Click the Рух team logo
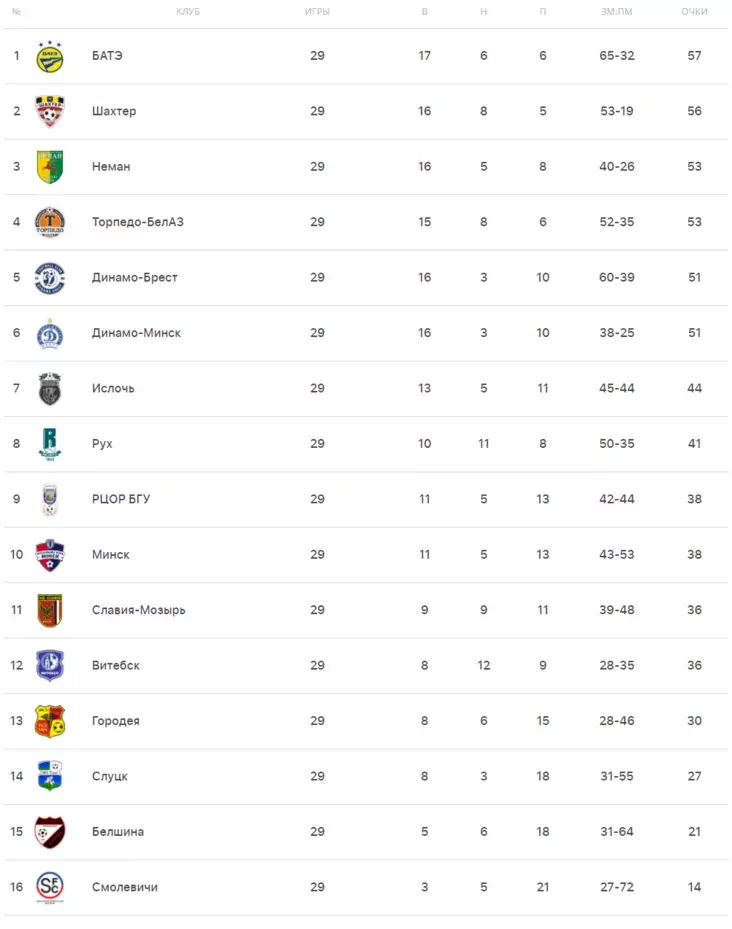The height and width of the screenshot is (929, 732). (50, 443)
